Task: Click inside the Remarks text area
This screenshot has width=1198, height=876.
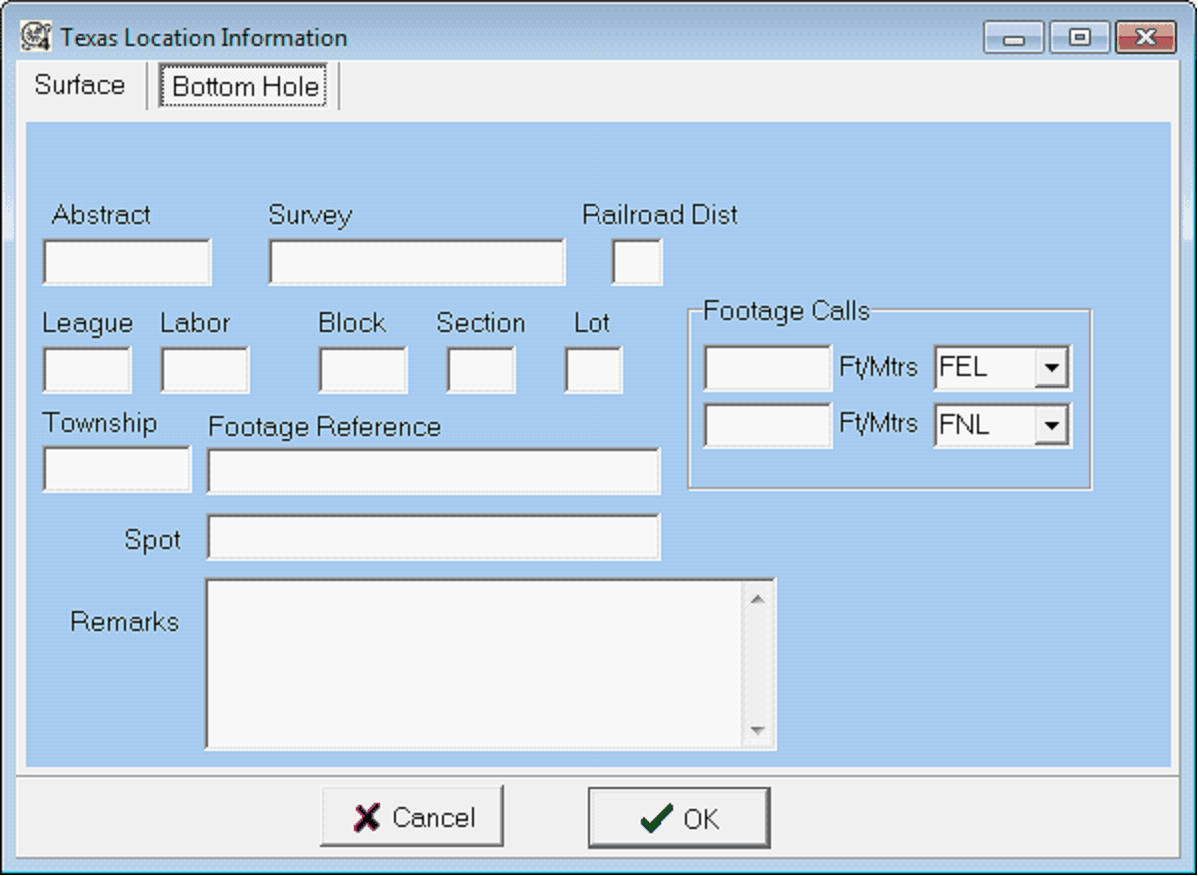Action: click(x=474, y=664)
